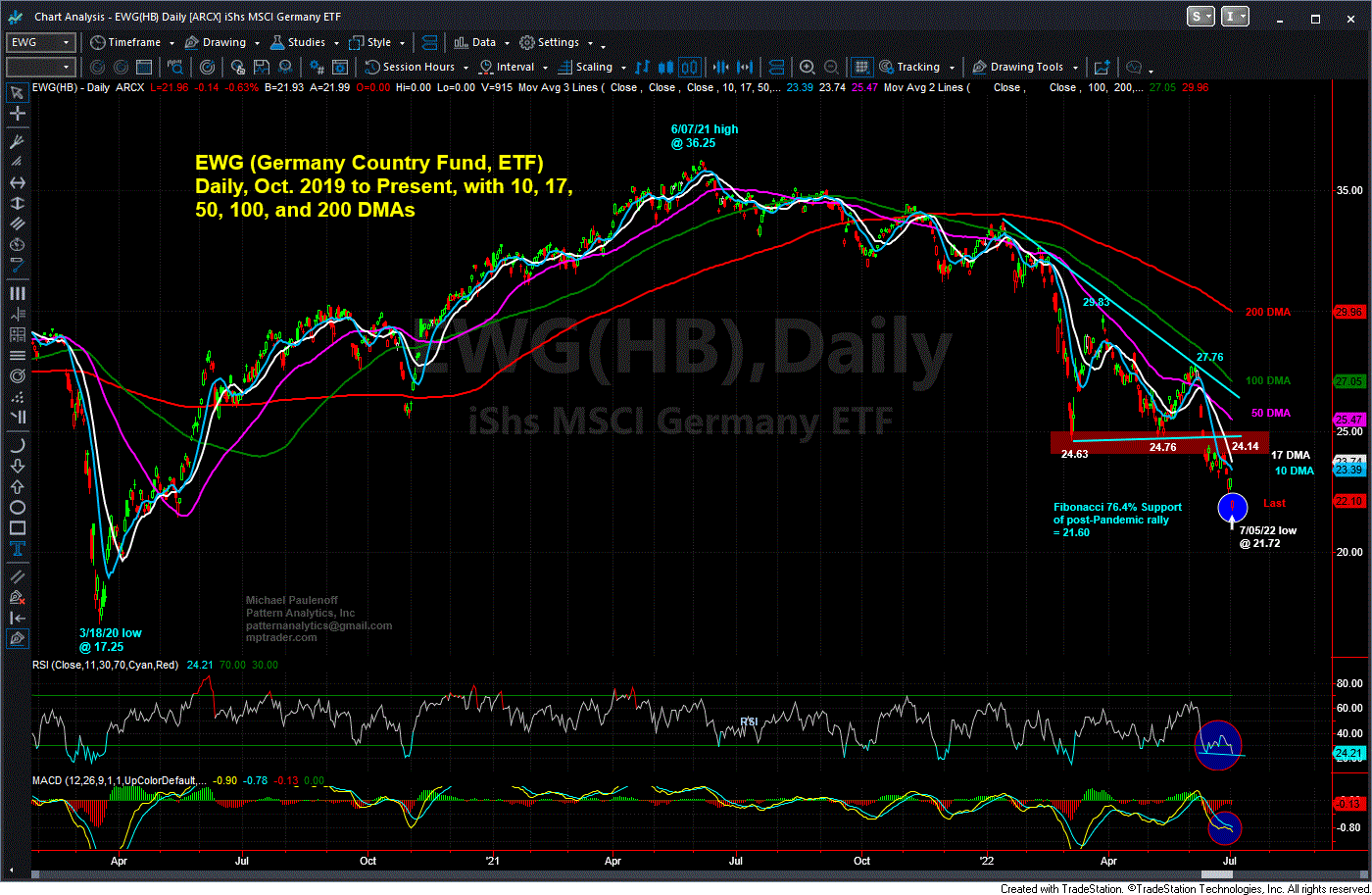Click the zoom out magnifier icon
1372x895 pixels.
pyautogui.click(x=831, y=67)
